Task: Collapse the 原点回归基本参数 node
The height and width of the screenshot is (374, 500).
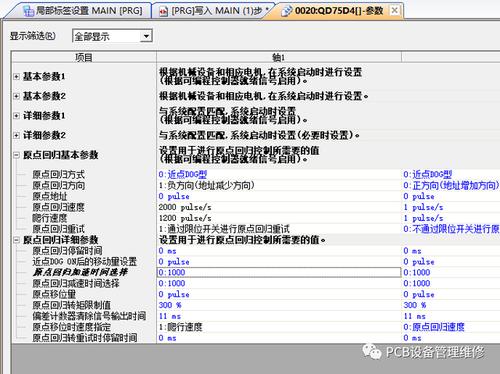Action: (x=16, y=155)
